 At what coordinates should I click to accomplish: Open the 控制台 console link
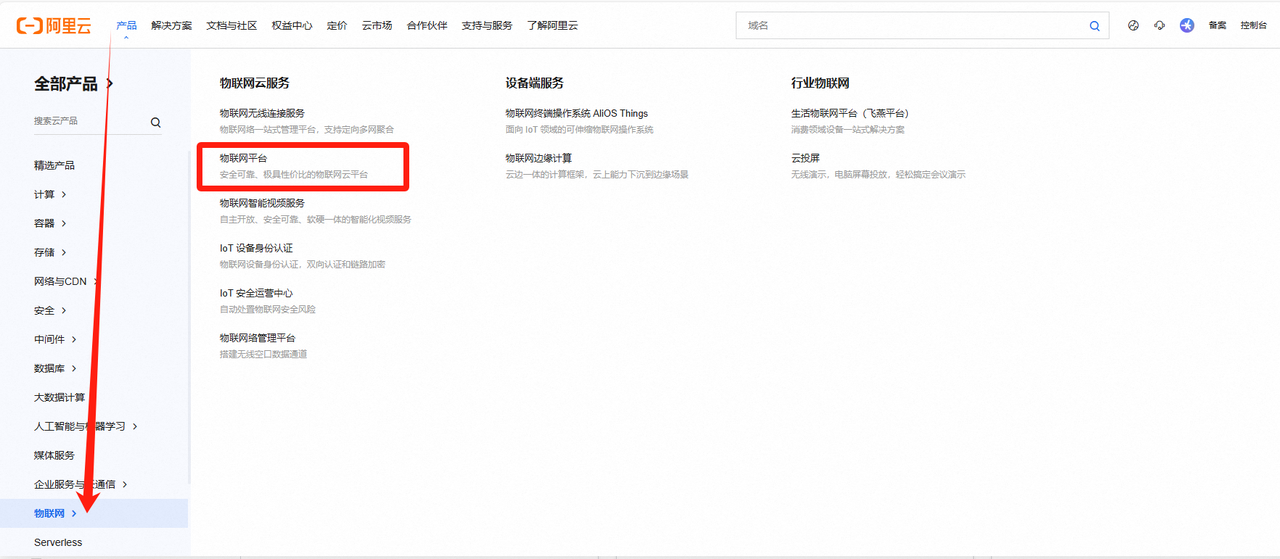(1253, 26)
